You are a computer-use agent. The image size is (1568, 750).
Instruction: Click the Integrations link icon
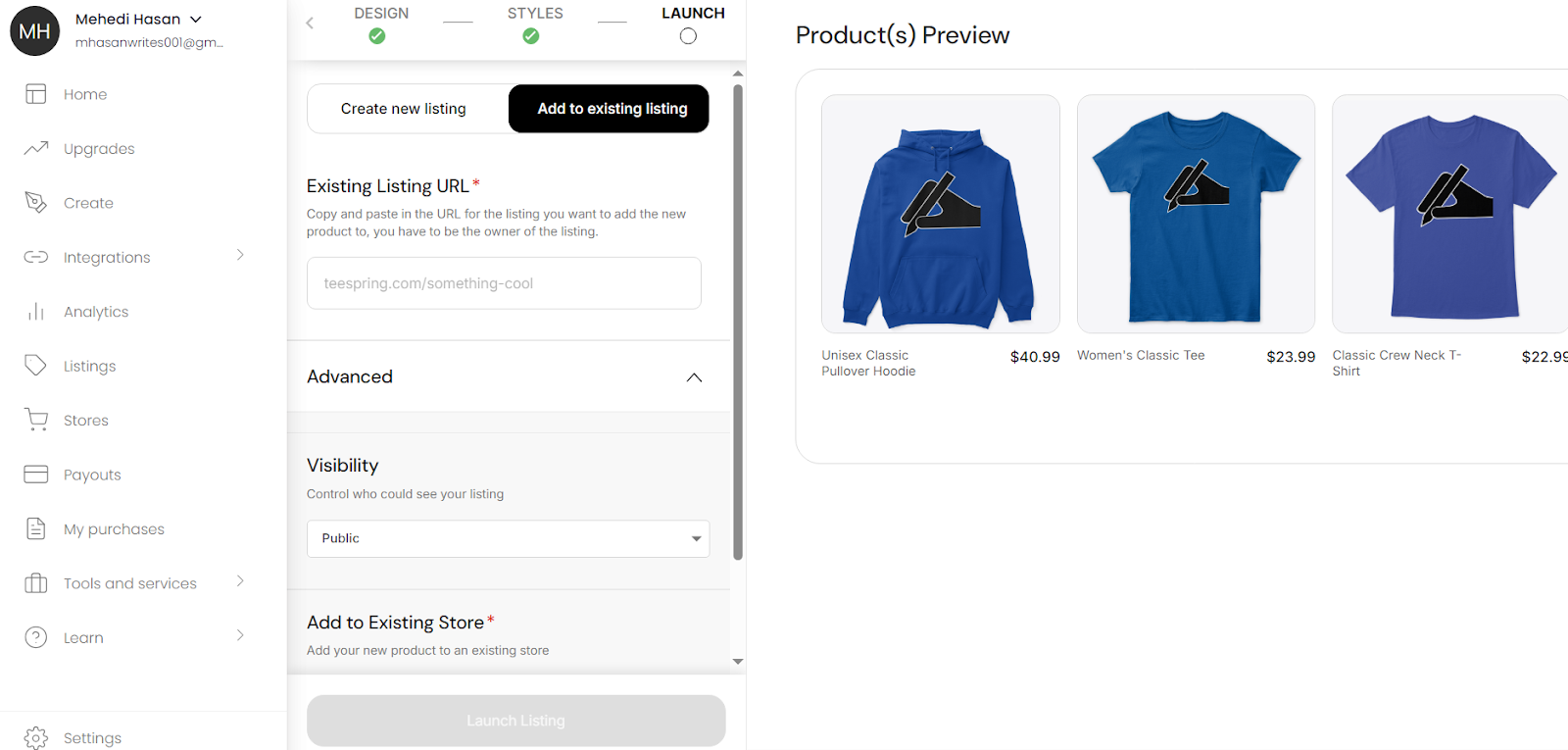[x=36, y=257]
